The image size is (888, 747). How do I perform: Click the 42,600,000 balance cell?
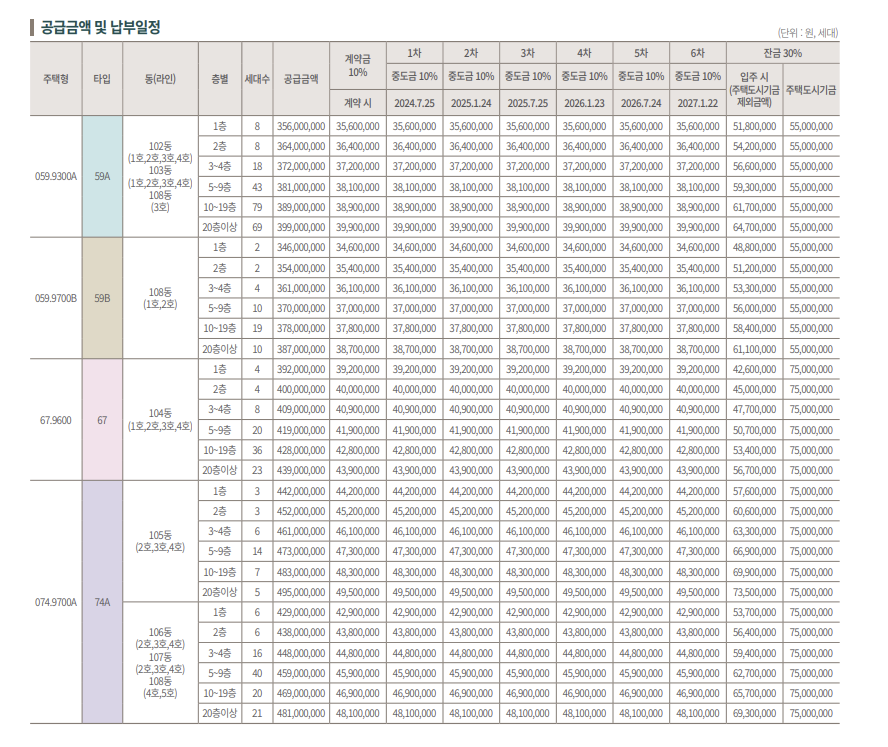pos(754,369)
